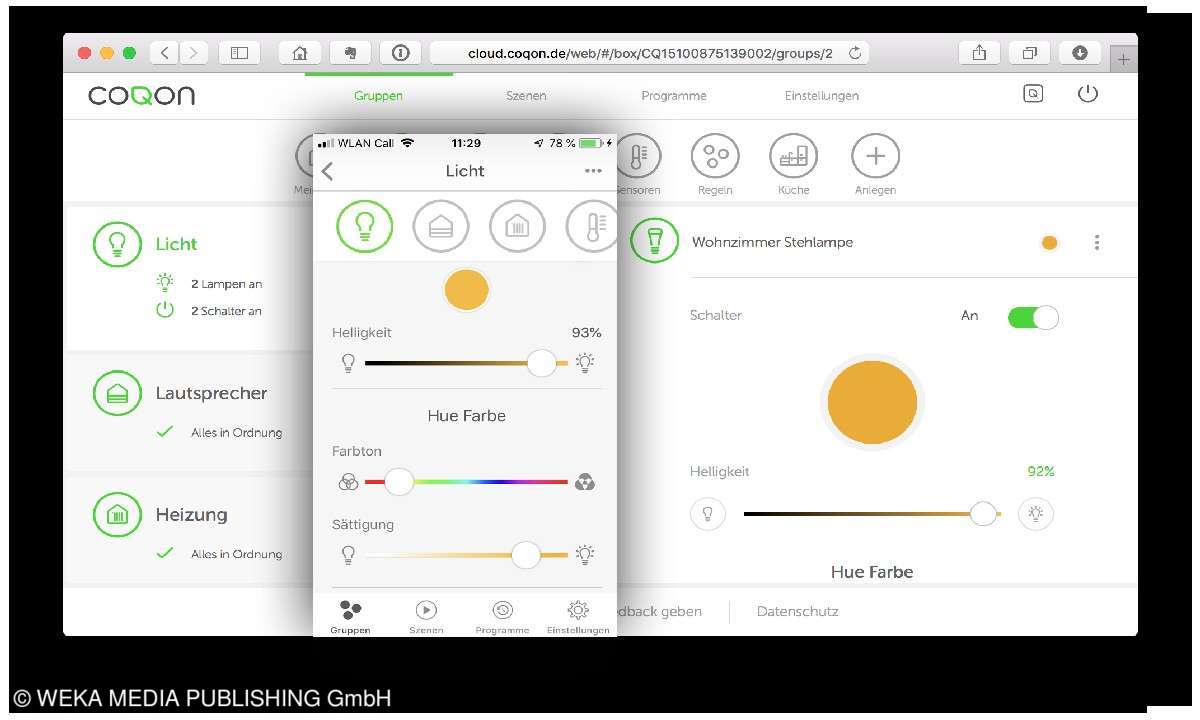
Task: Toggle the Safari sidebar button
Action: coord(239,53)
